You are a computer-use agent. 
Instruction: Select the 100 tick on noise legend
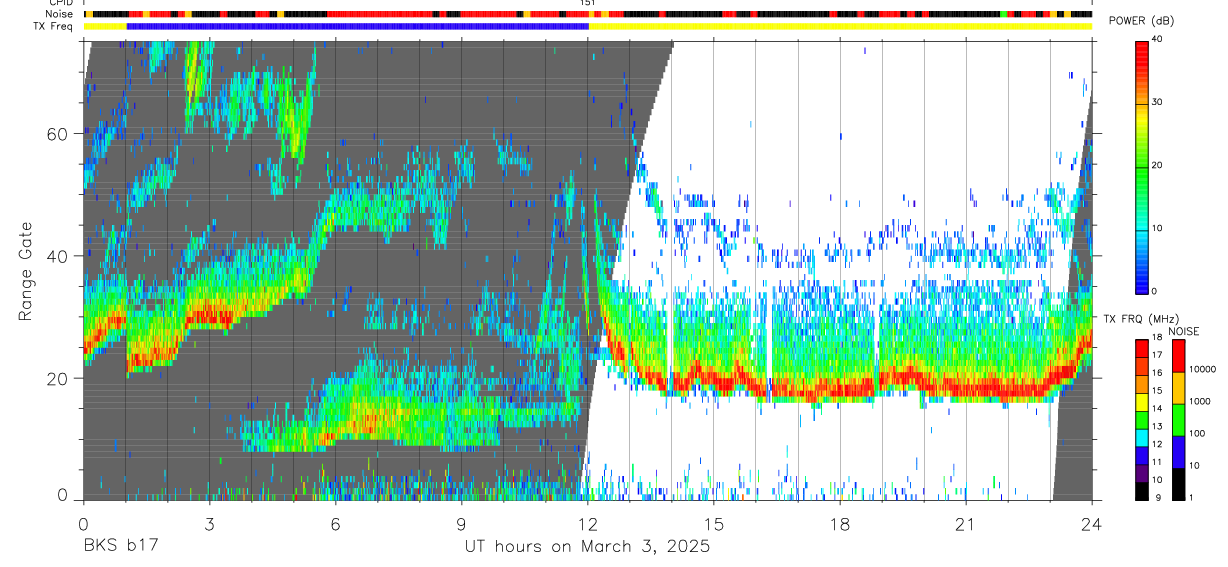point(1197,434)
